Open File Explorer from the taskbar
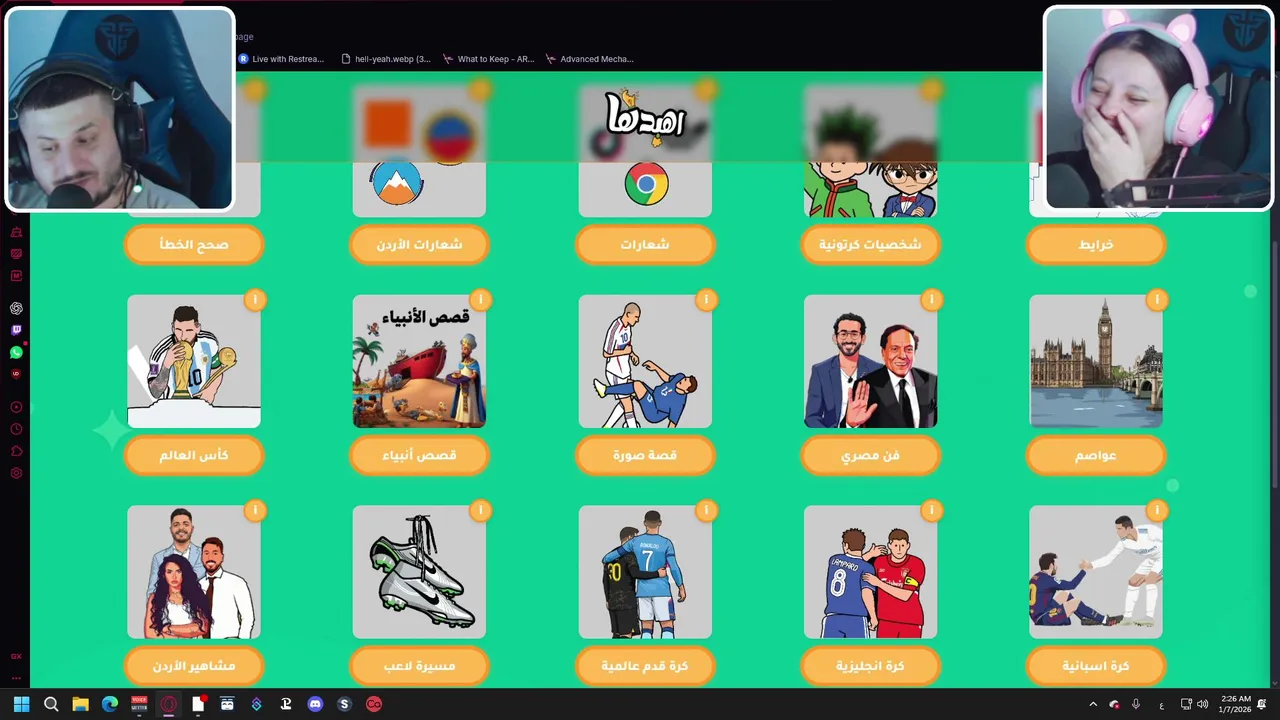This screenshot has width=1280, height=720. coord(80,704)
